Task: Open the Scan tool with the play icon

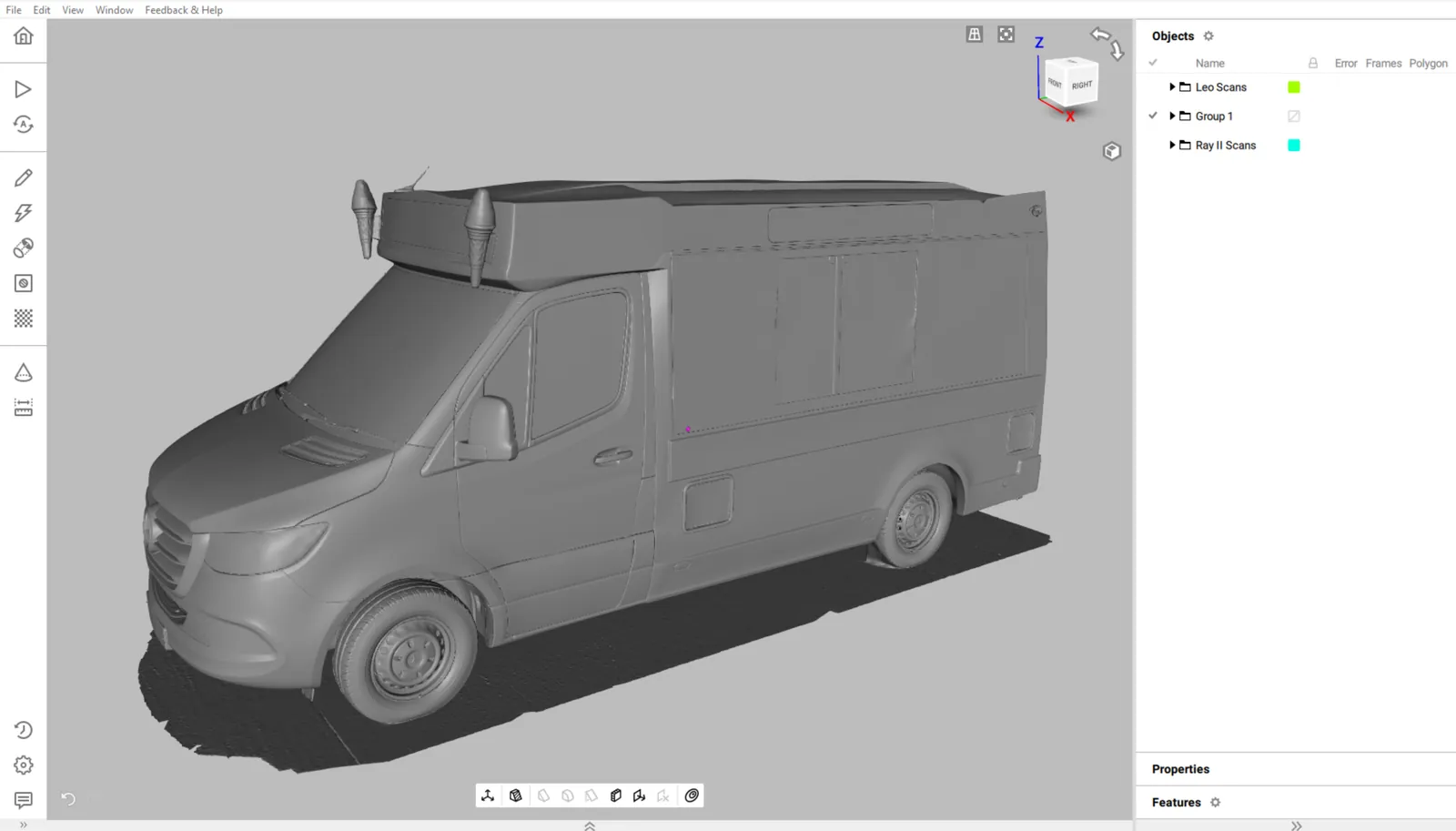Action: point(24,89)
